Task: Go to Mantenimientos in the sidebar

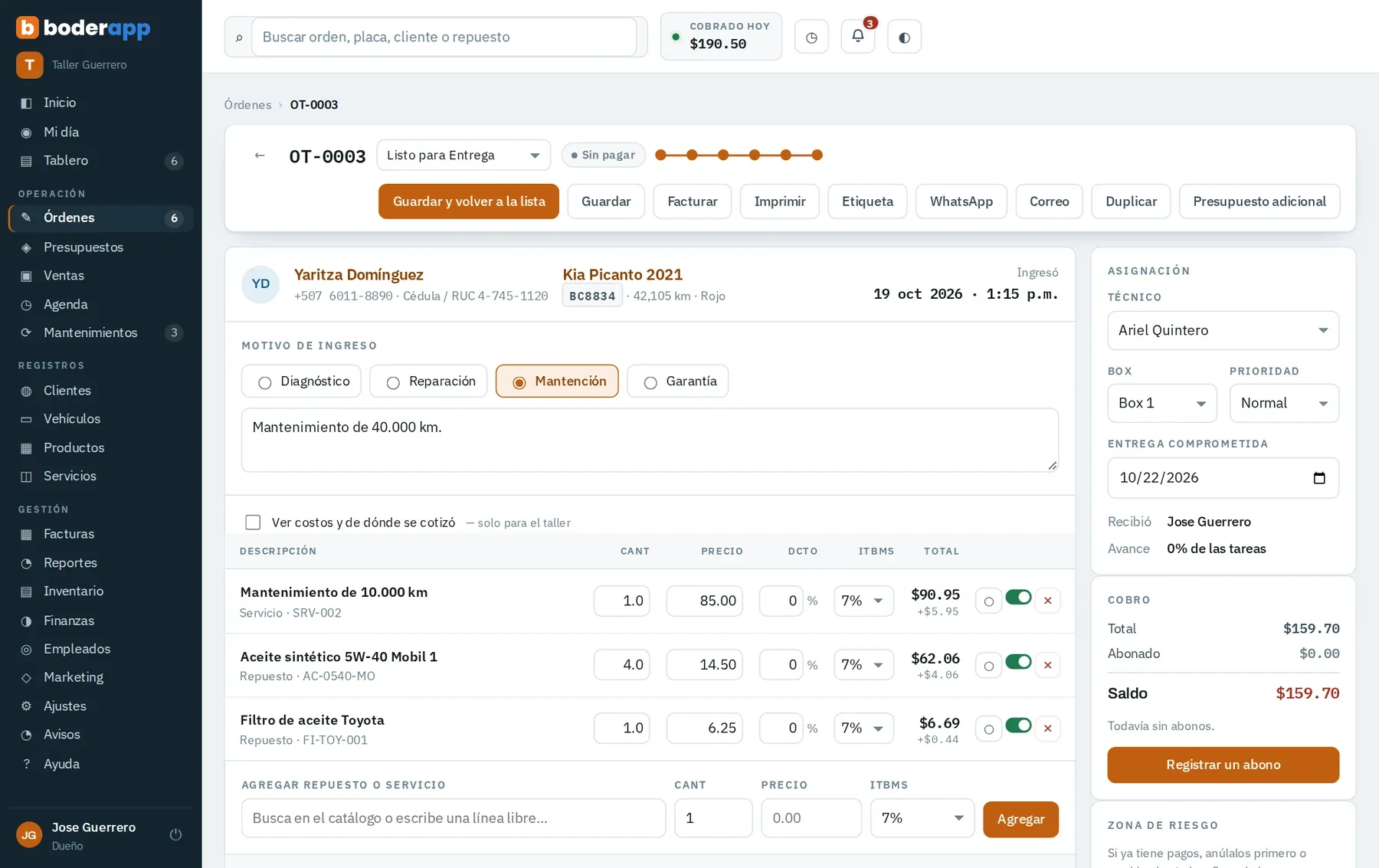Action: click(x=101, y=333)
